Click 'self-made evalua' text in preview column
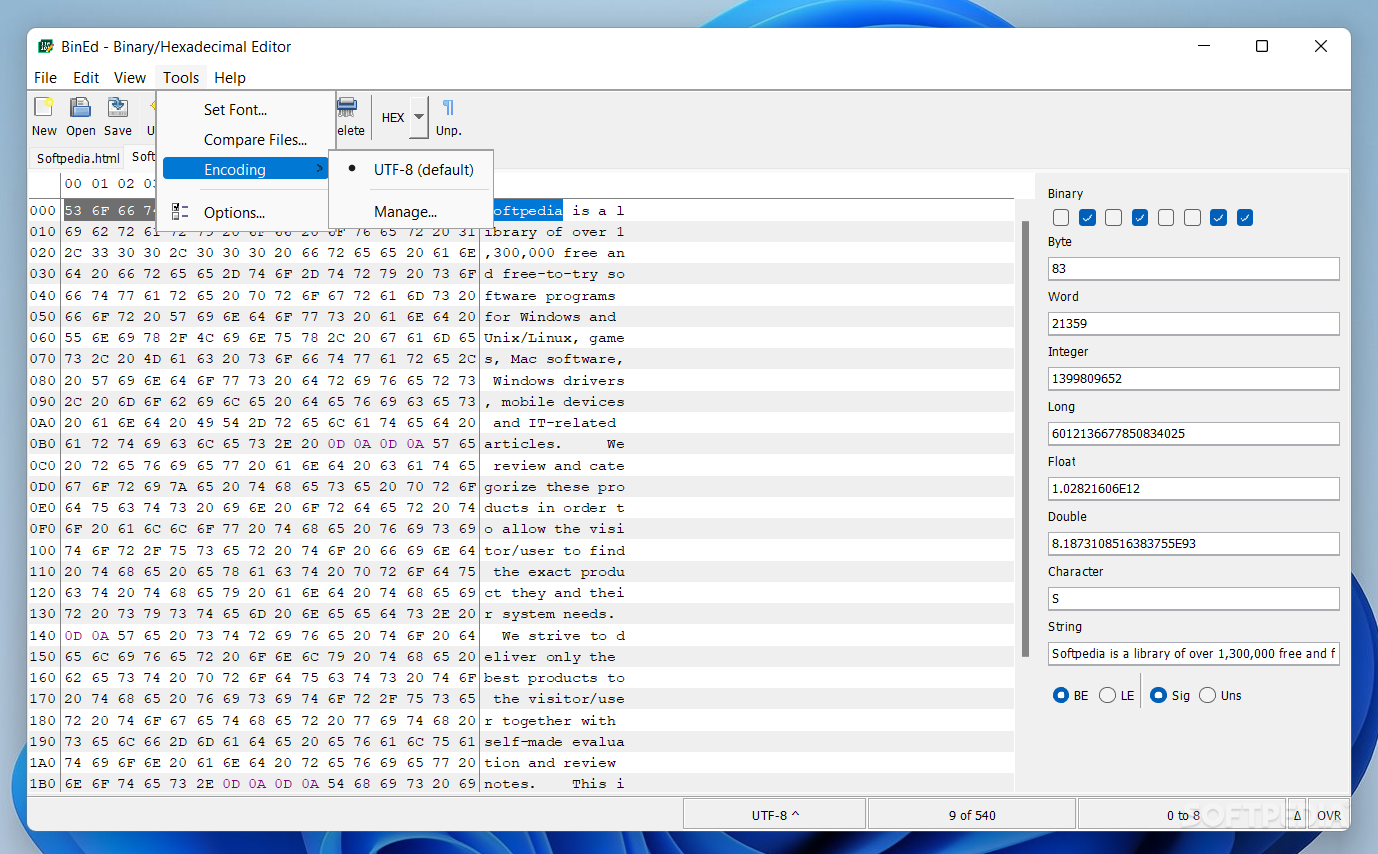Viewport: 1378px width, 854px height. click(x=555, y=741)
